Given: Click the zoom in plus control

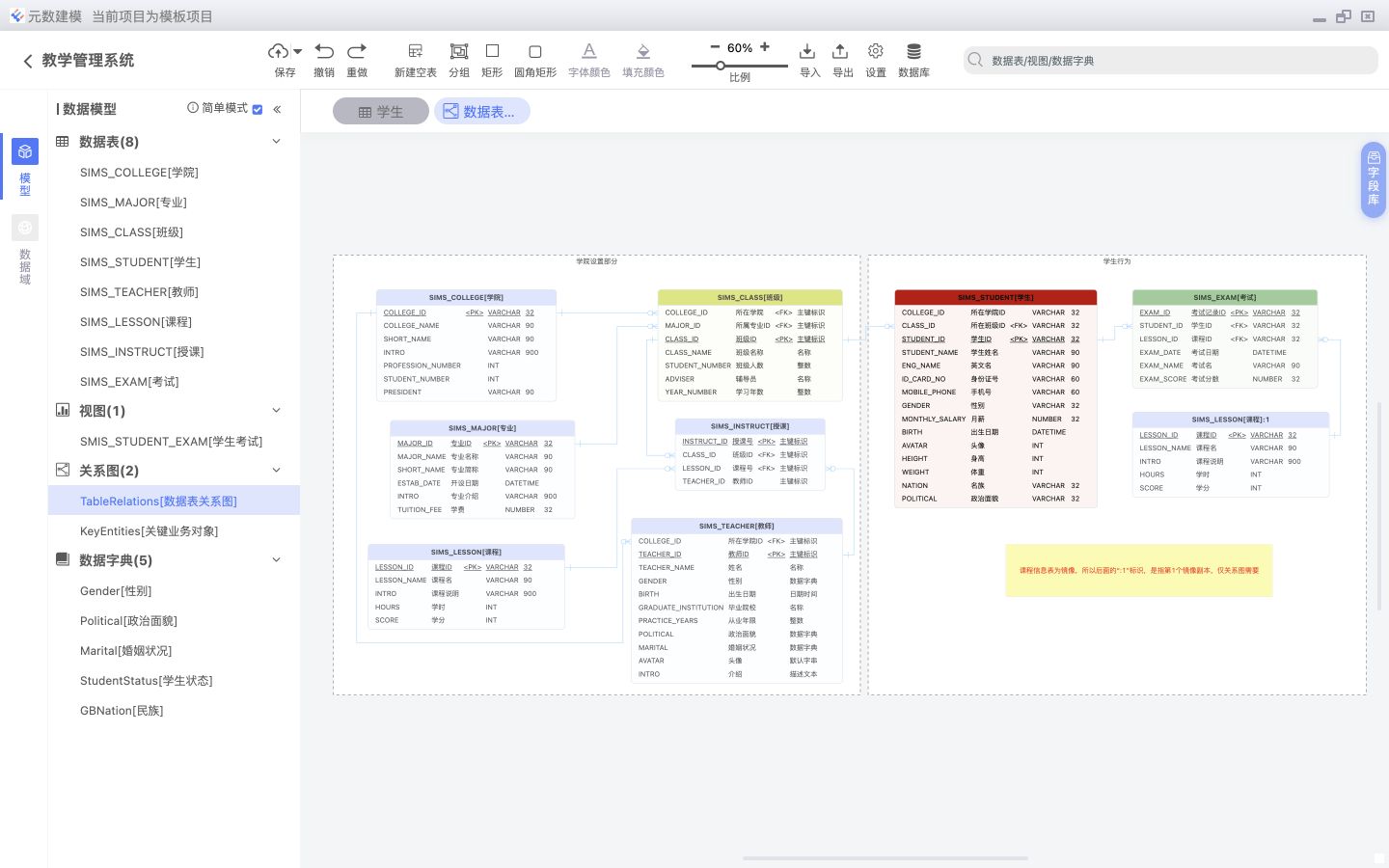Looking at the screenshot, I should tap(765, 46).
